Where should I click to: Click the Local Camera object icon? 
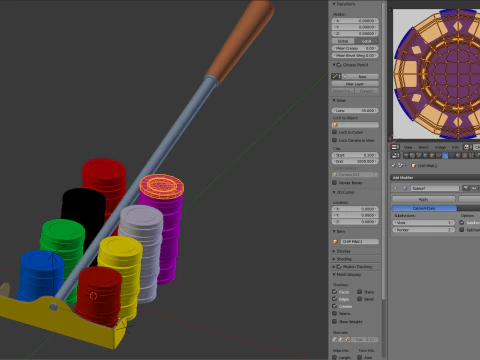pos(336,175)
